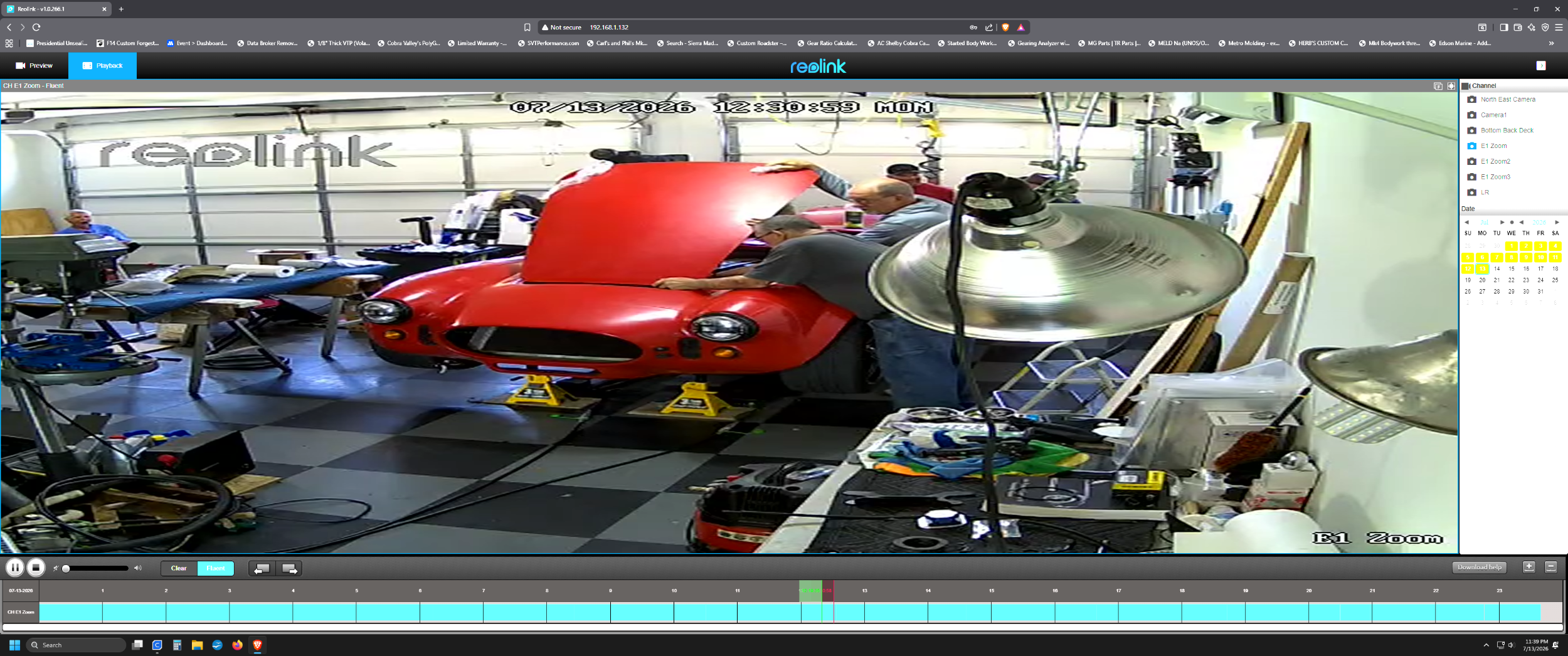Click the taskbar Search box
Screen dimensions: 1568x656
(x=76, y=645)
